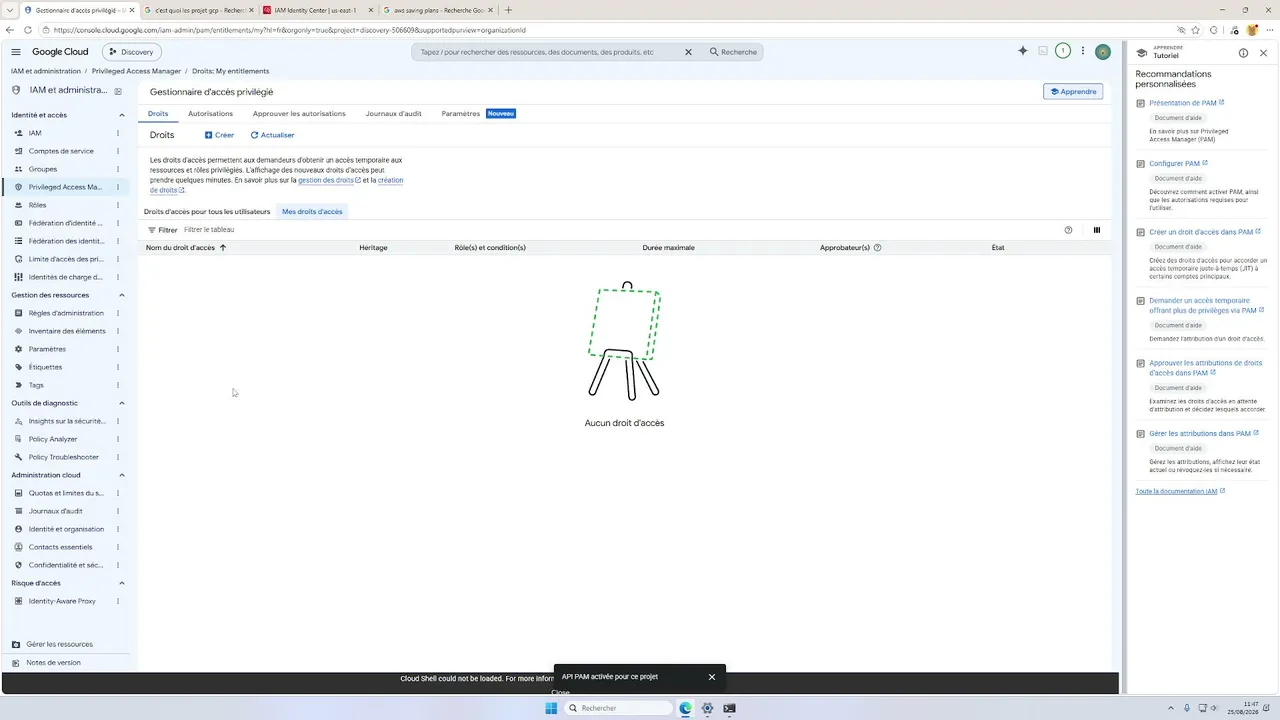Clear the search bar with the X icon
This screenshot has height=720, width=1280.
(x=688, y=52)
